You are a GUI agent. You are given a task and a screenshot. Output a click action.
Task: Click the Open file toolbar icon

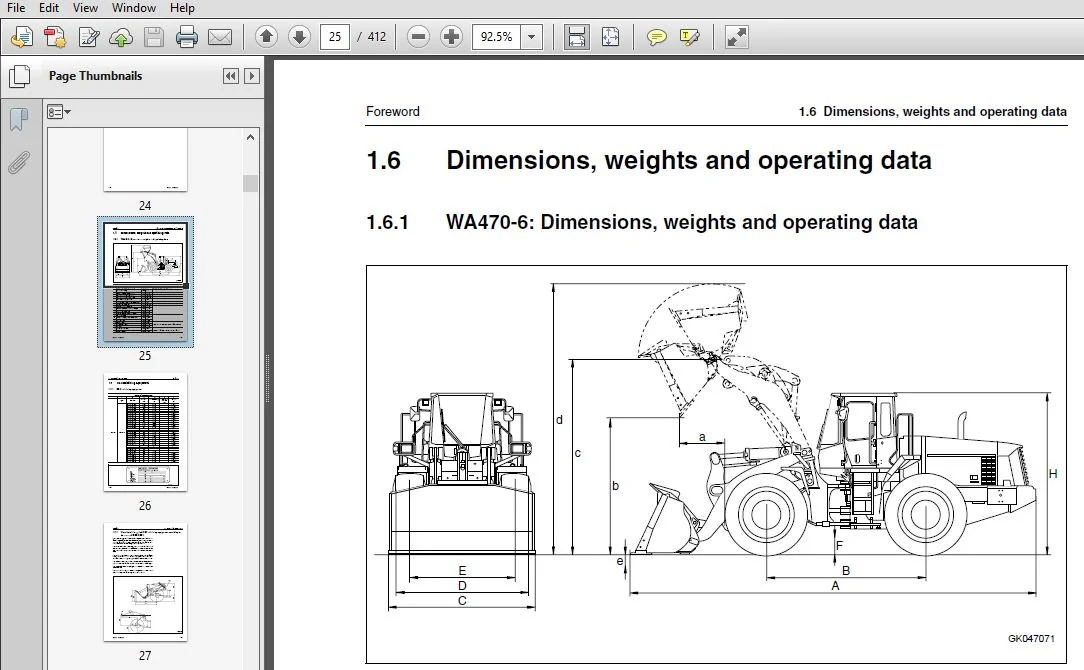pos(21,37)
